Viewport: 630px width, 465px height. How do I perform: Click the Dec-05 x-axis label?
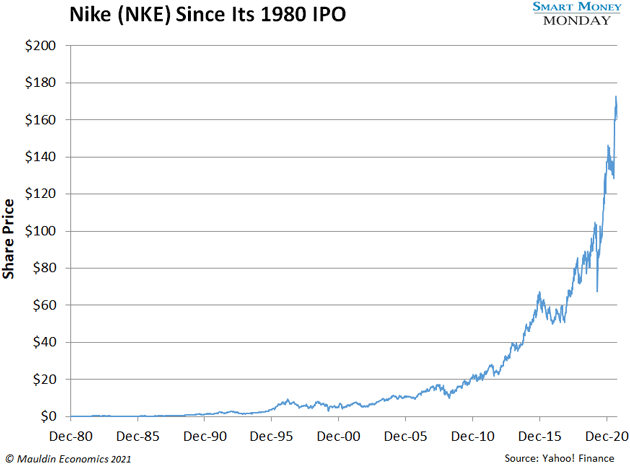(405, 436)
